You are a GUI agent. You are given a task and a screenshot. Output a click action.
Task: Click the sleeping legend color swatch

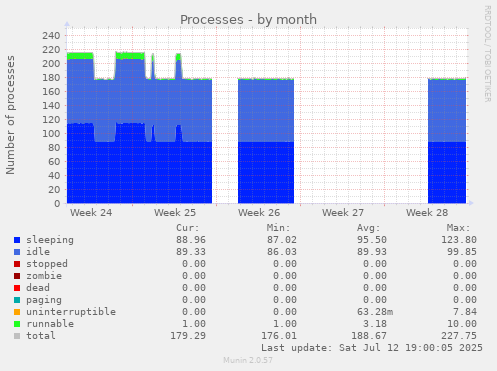(x=17, y=240)
